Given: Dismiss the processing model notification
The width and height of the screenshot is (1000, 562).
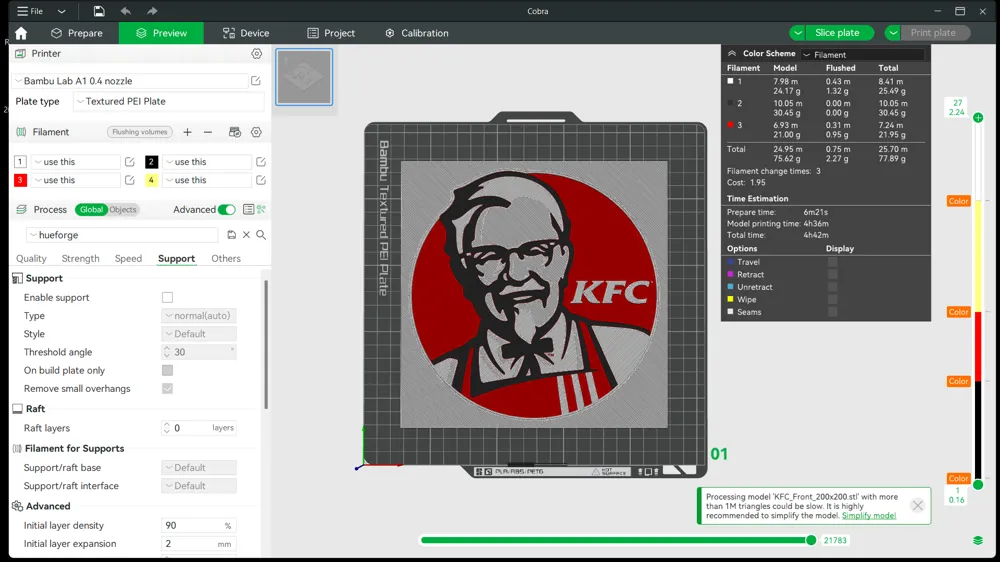Looking at the screenshot, I should tap(917, 505).
